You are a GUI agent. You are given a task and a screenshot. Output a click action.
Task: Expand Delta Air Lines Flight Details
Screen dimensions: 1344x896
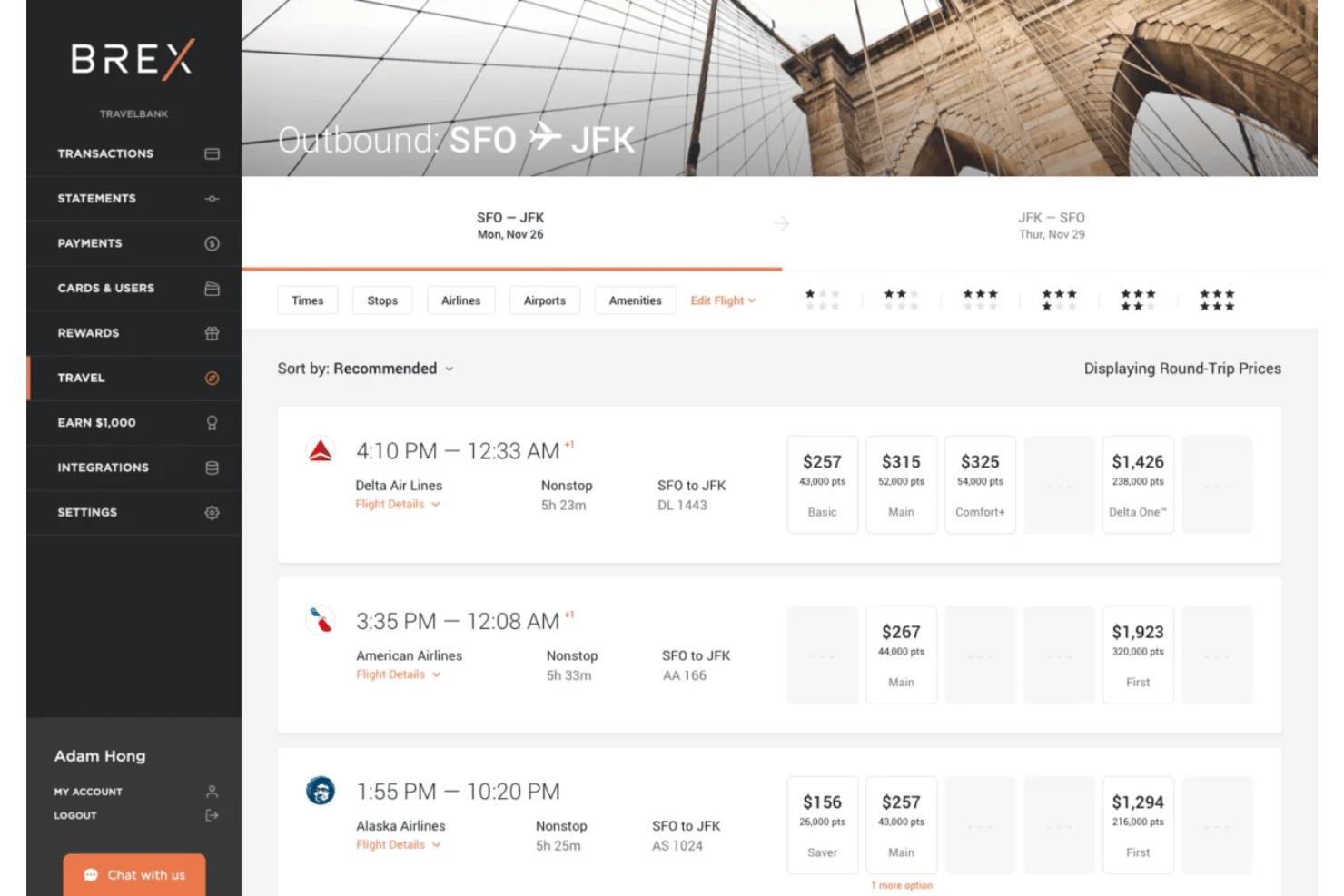tap(398, 505)
